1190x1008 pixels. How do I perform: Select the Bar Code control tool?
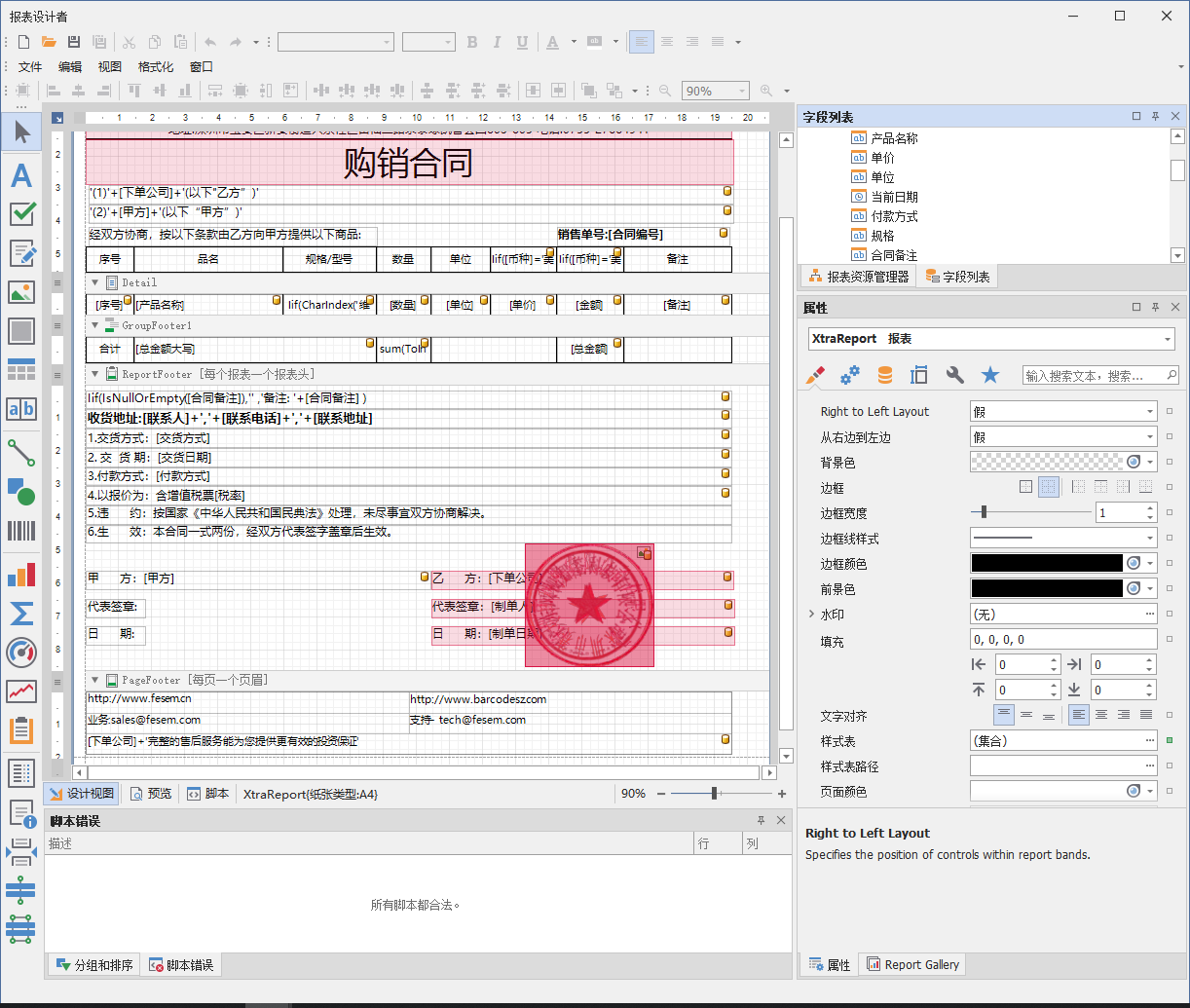[20, 530]
